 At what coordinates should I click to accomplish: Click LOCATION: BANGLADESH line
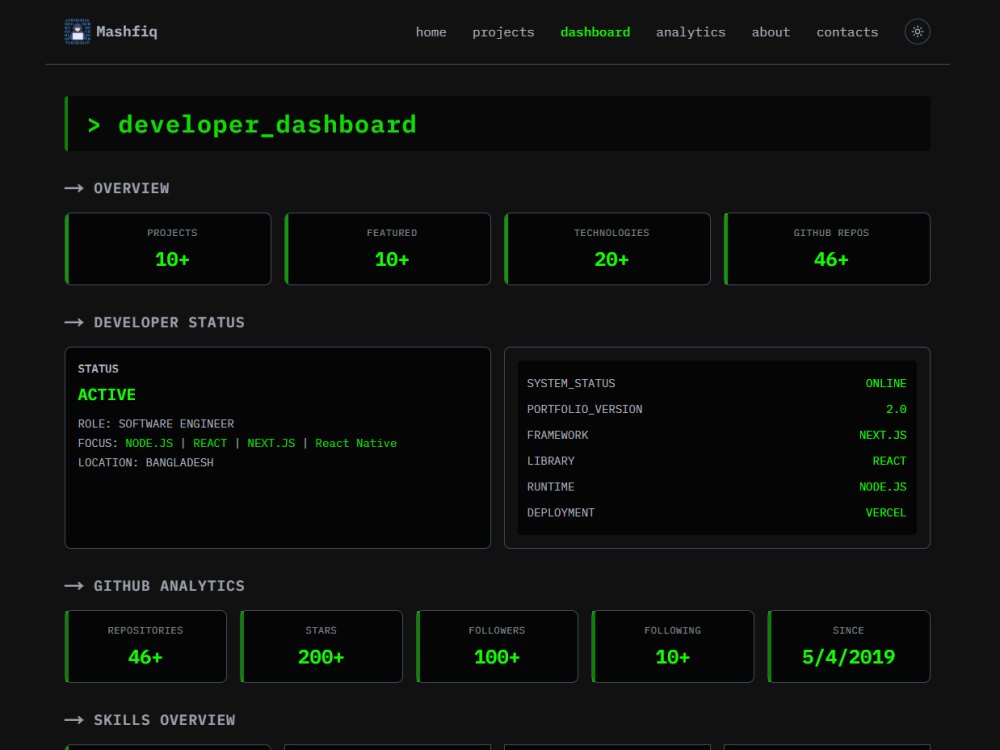[x=145, y=462]
